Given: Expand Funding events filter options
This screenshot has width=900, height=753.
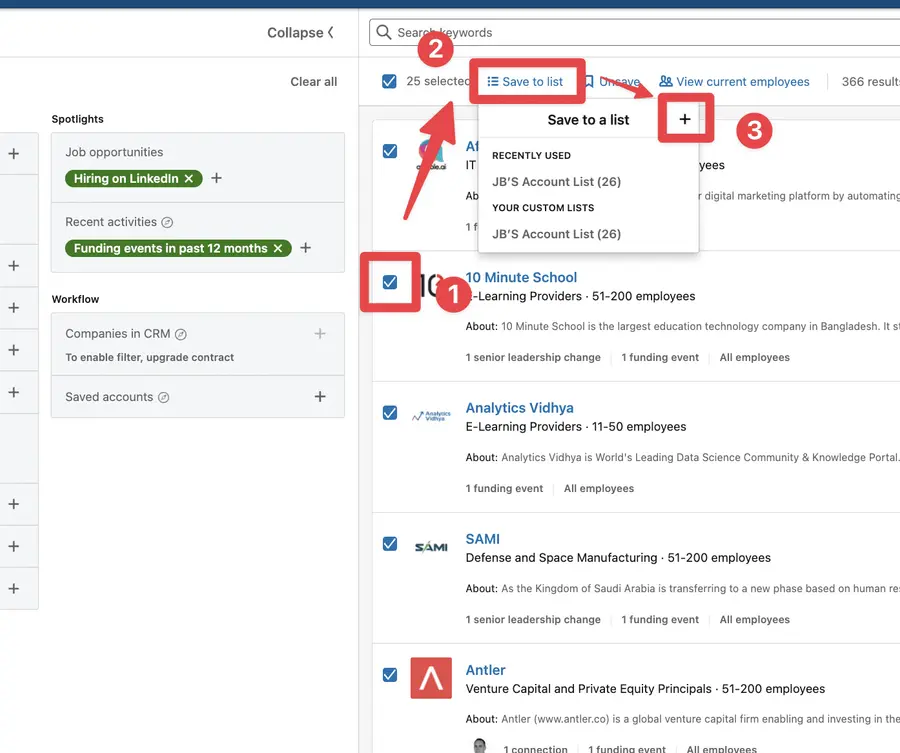Looking at the screenshot, I should (305, 247).
